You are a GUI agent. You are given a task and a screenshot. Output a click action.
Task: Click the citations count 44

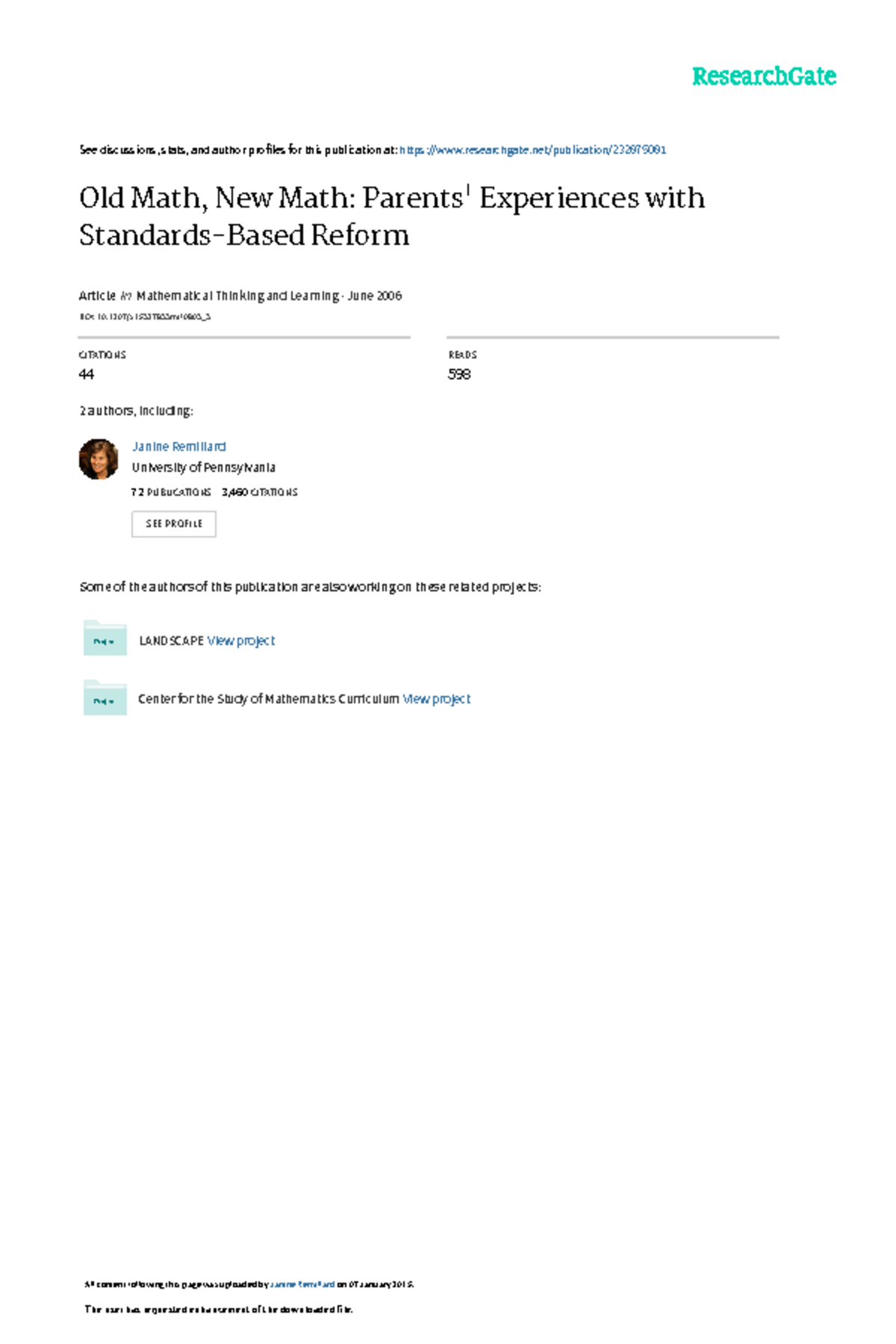(87, 374)
